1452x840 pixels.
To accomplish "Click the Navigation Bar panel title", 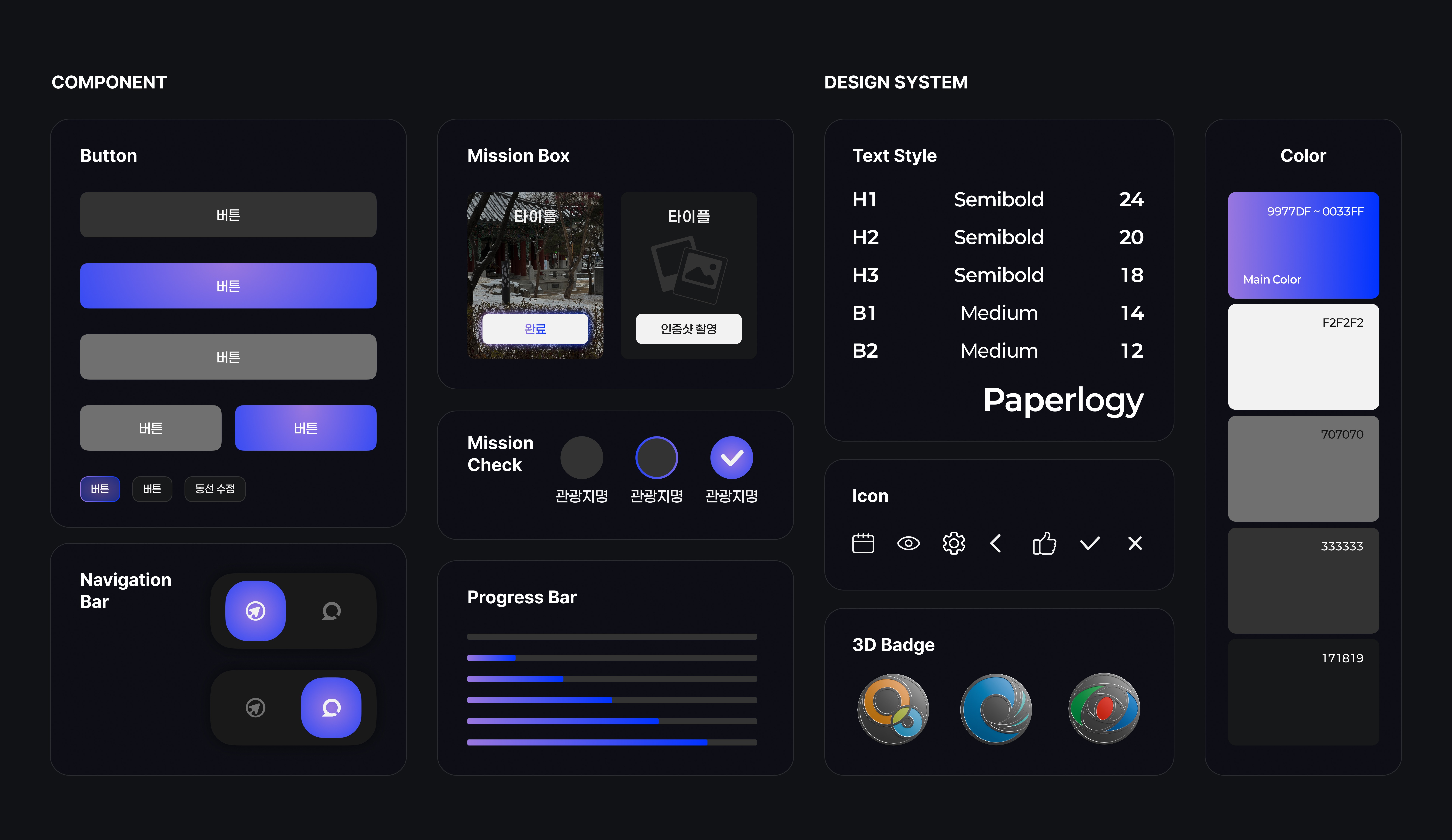I will coord(126,590).
